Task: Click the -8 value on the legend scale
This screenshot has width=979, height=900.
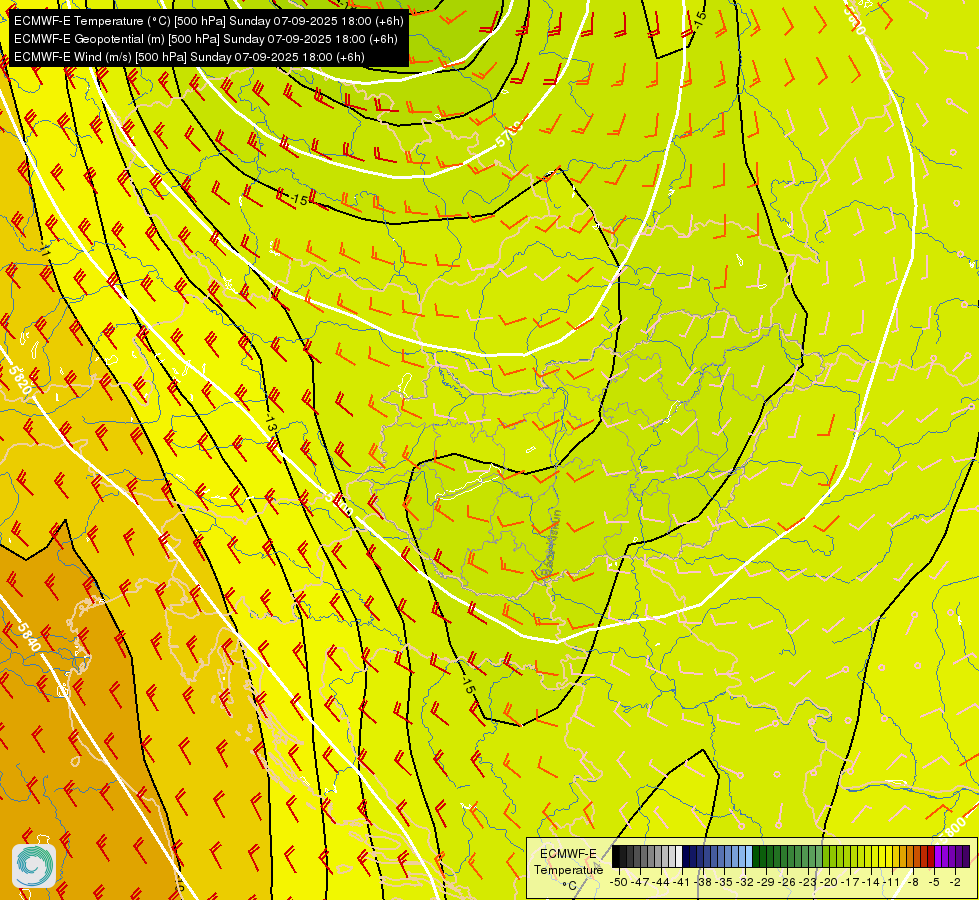Action: (x=913, y=883)
